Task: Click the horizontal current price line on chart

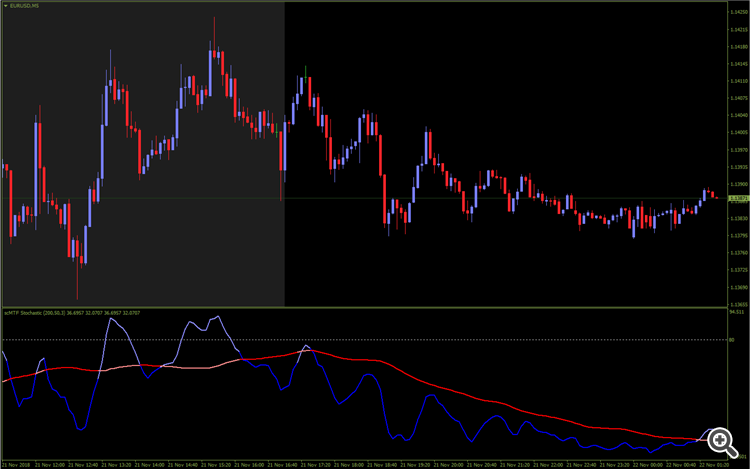Action: pos(364,198)
